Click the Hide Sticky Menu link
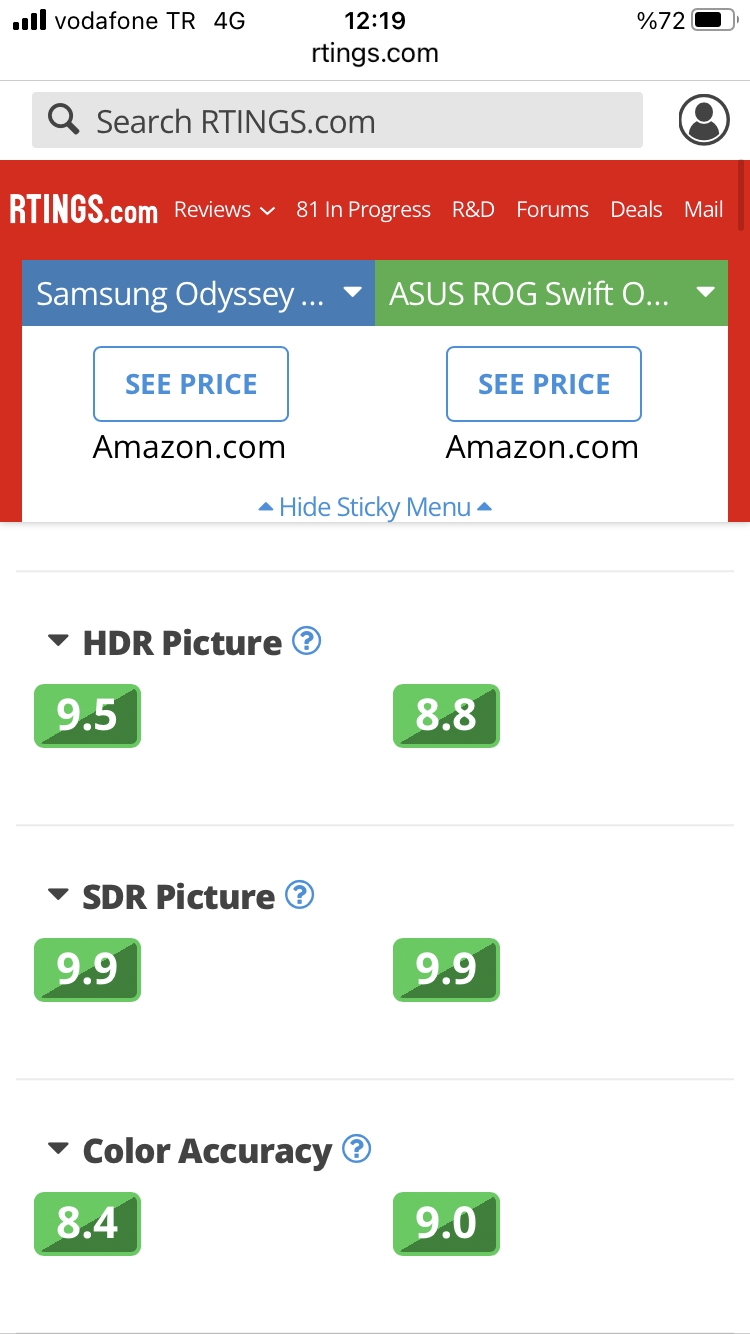This screenshot has height=1334, width=750. pos(375,507)
